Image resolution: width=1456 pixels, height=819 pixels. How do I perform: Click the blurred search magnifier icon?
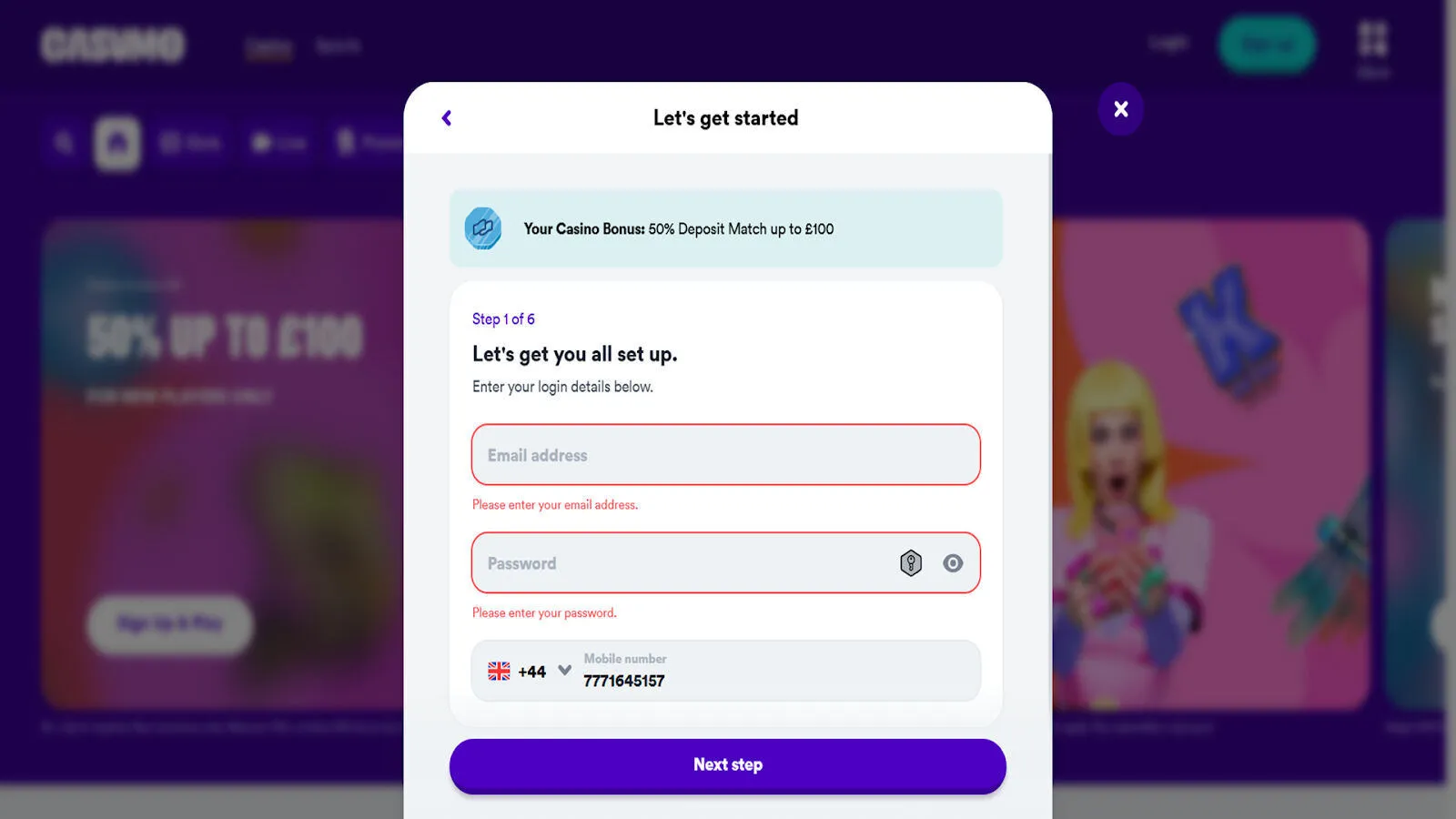64,143
